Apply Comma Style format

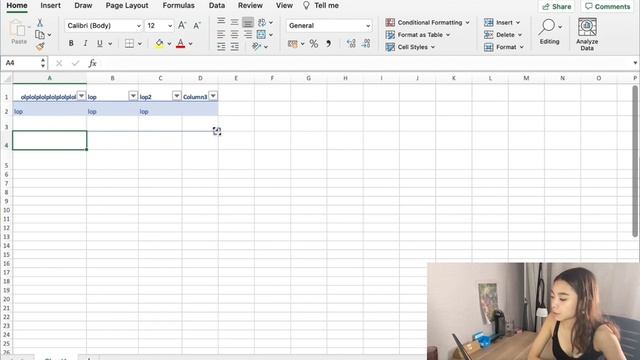(329, 43)
